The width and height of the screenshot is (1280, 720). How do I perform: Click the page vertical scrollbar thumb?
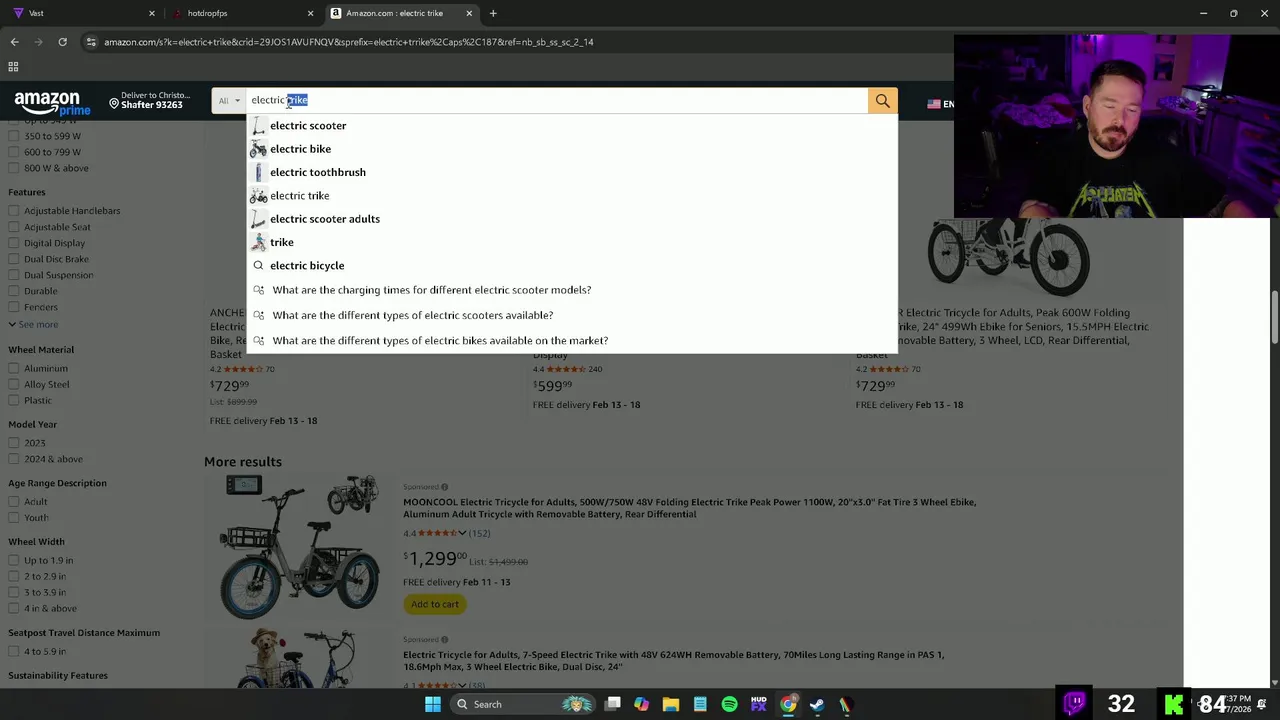click(1275, 318)
